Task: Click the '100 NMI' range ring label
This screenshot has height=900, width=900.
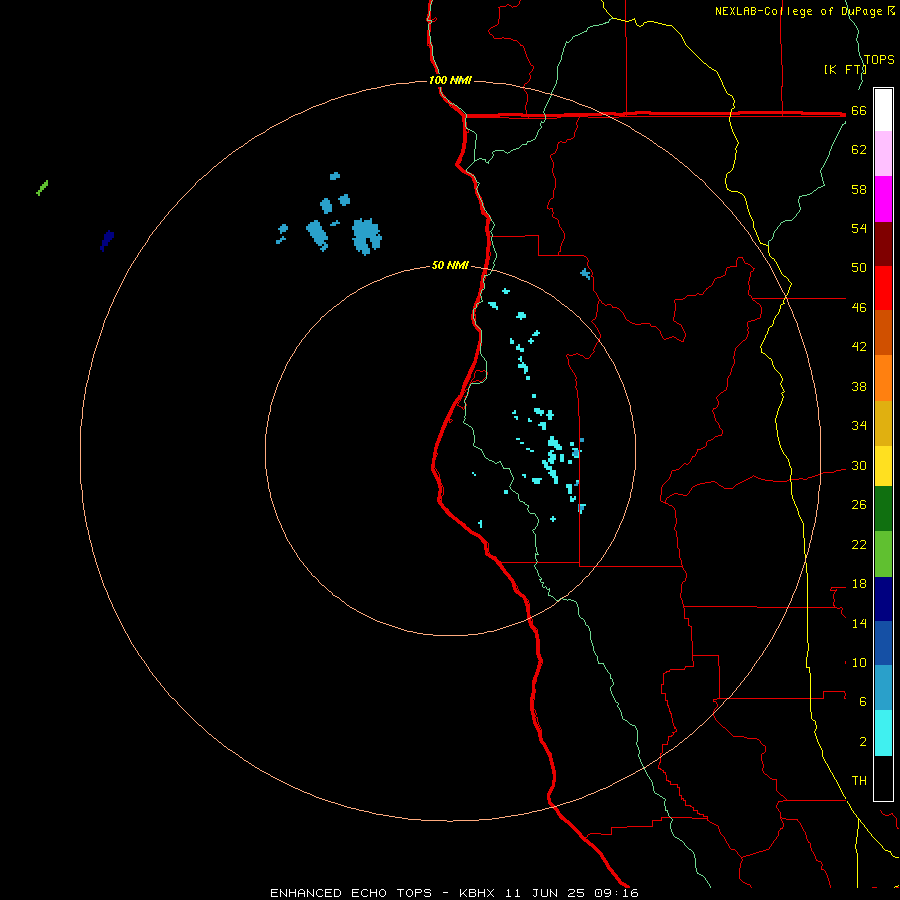Action: point(450,80)
